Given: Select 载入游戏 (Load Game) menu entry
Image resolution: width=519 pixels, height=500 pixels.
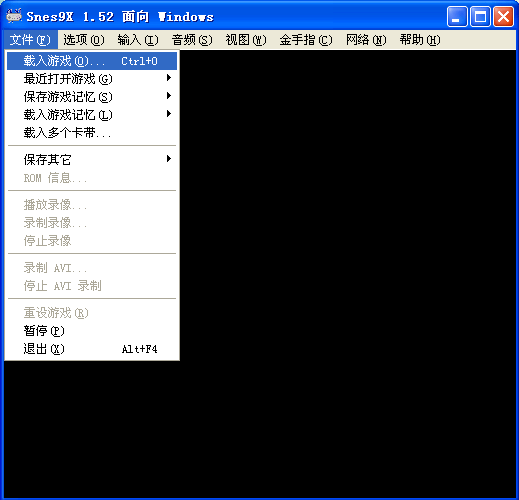Looking at the screenshot, I should [92, 61].
